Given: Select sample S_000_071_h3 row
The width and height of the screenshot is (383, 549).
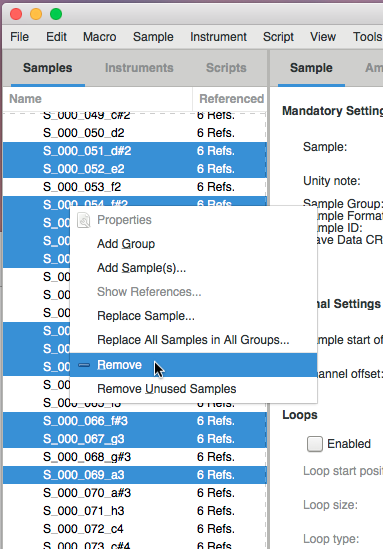Looking at the screenshot, I should pyautogui.click(x=135, y=511).
